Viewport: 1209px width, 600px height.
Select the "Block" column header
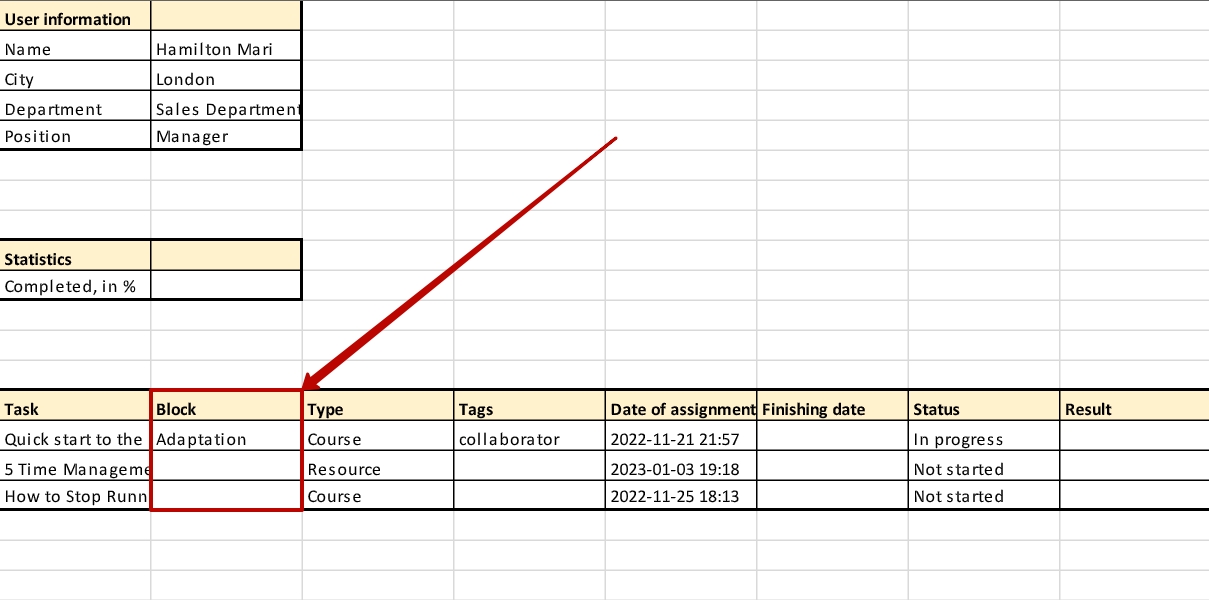click(x=226, y=407)
